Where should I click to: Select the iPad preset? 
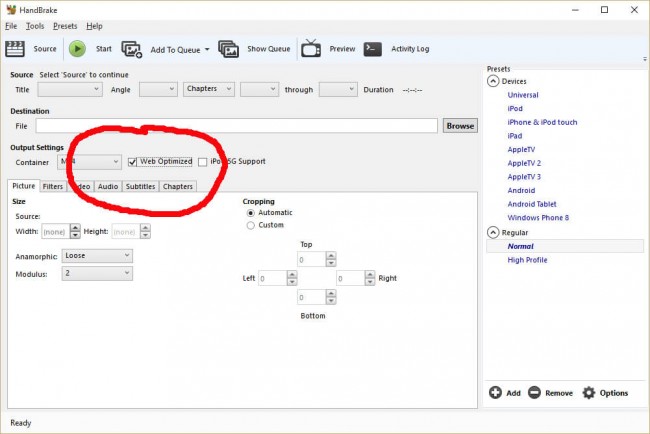pos(514,136)
